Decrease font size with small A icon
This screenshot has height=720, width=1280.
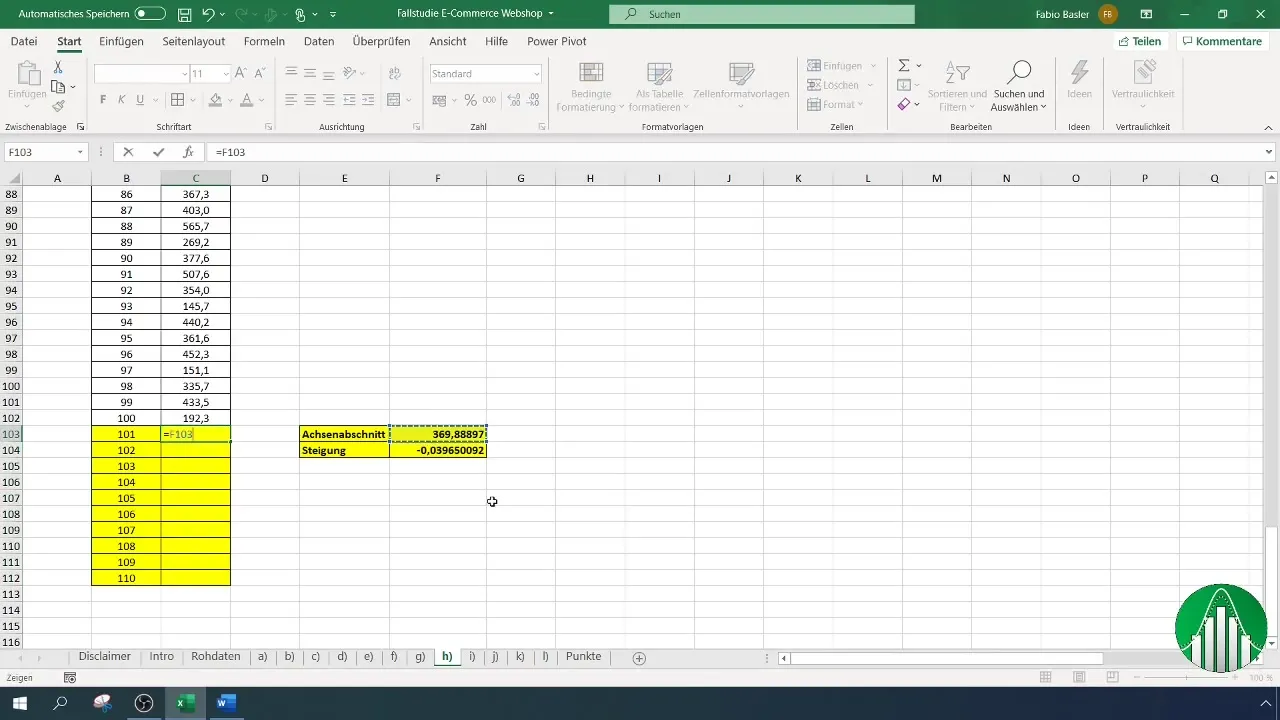260,74
